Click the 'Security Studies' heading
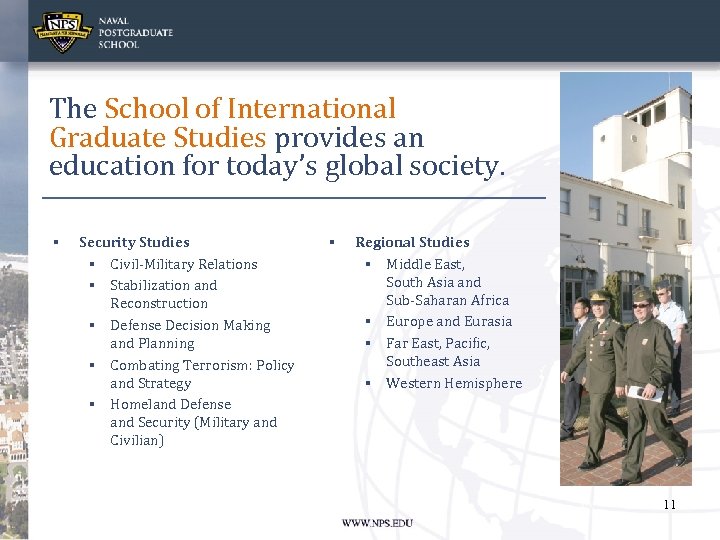The height and width of the screenshot is (540, 720). (134, 242)
